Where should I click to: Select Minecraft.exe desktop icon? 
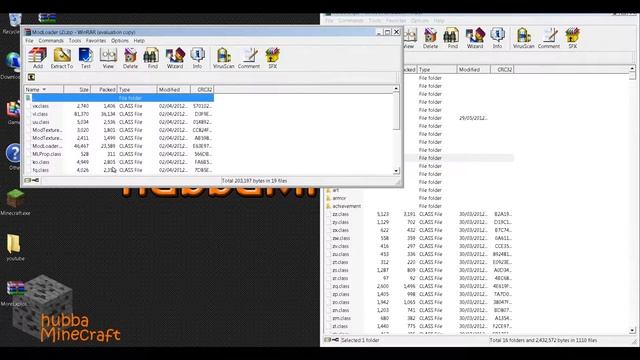click(x=15, y=202)
